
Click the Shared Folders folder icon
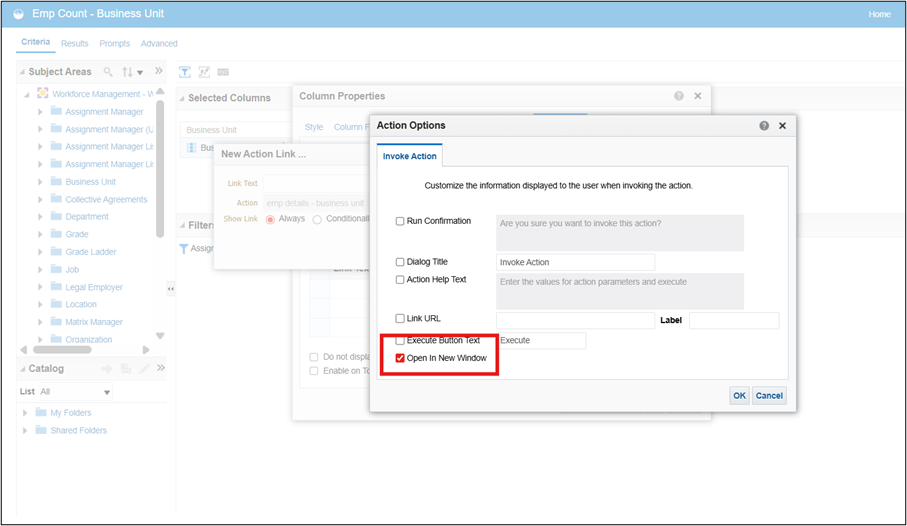click(x=41, y=430)
